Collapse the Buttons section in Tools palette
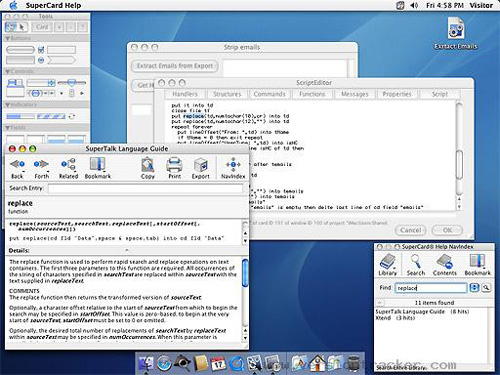 coord(8,39)
